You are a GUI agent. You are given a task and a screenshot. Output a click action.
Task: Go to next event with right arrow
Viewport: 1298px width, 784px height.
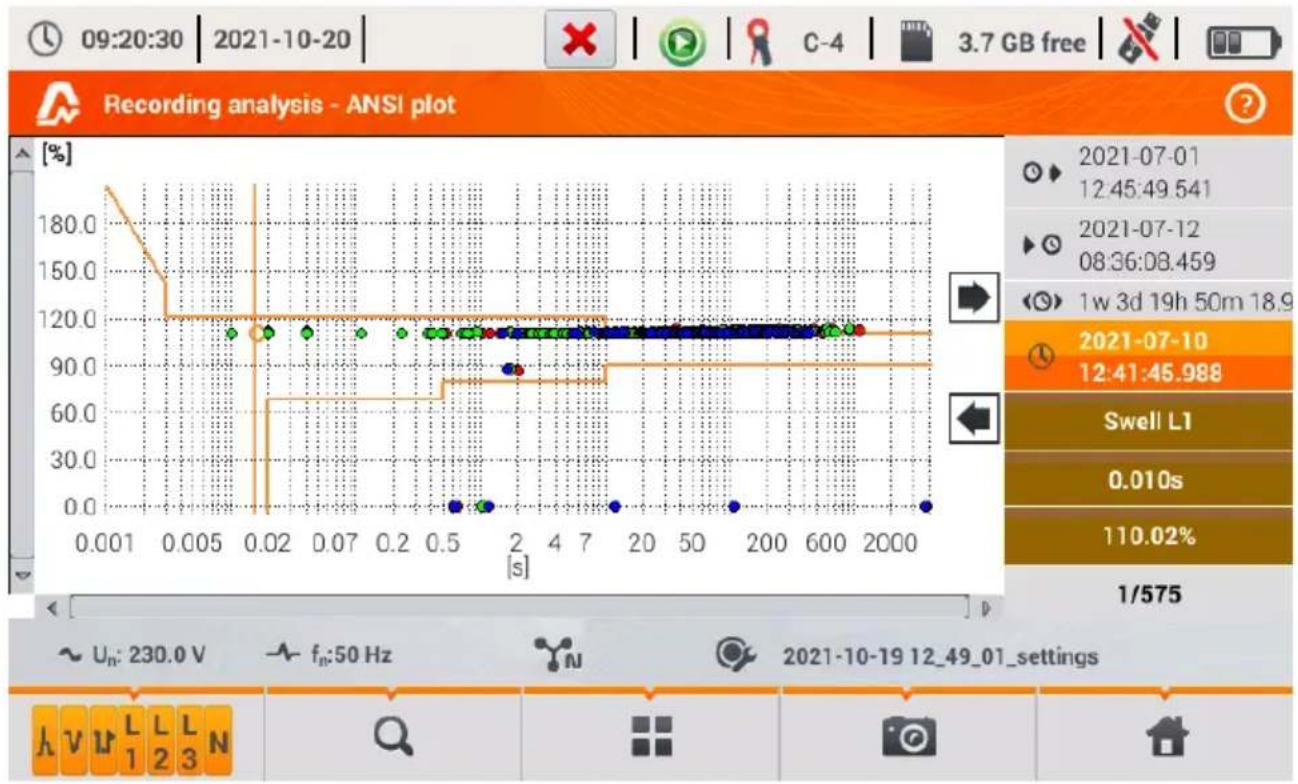point(973,298)
